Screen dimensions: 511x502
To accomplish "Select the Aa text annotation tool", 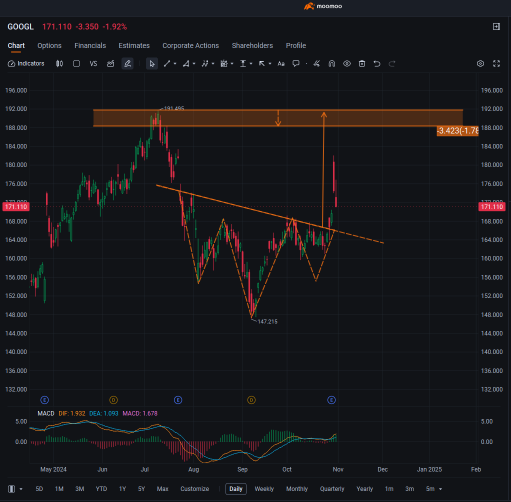I will coord(281,64).
